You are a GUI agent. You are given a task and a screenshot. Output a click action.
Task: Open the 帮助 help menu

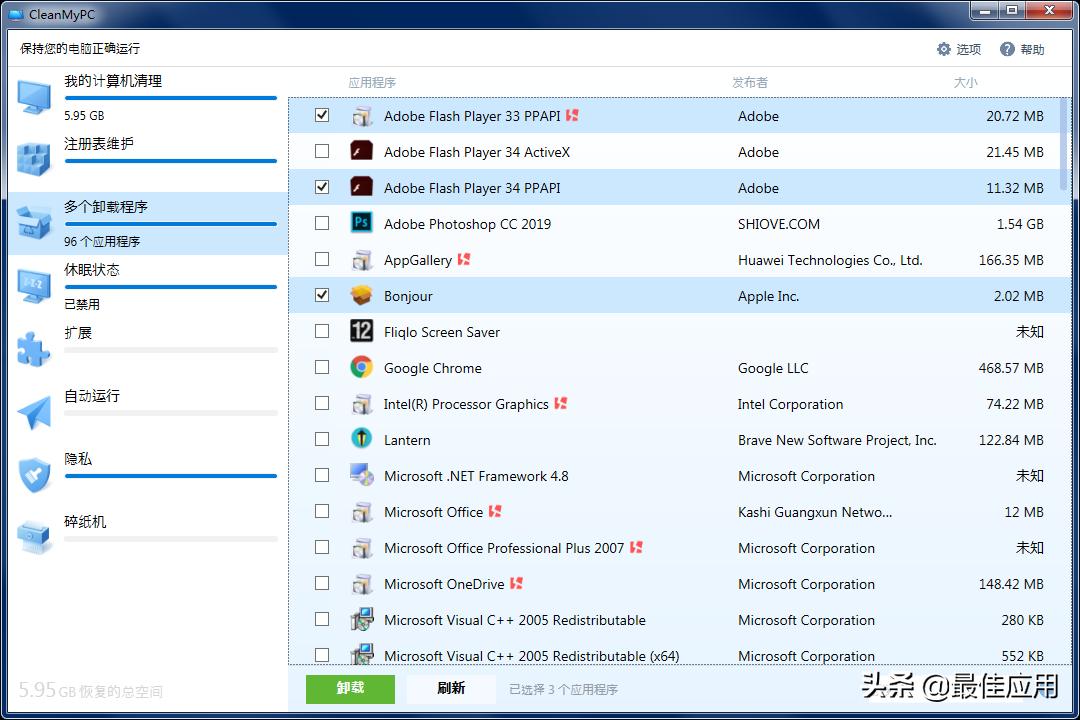click(1022, 49)
